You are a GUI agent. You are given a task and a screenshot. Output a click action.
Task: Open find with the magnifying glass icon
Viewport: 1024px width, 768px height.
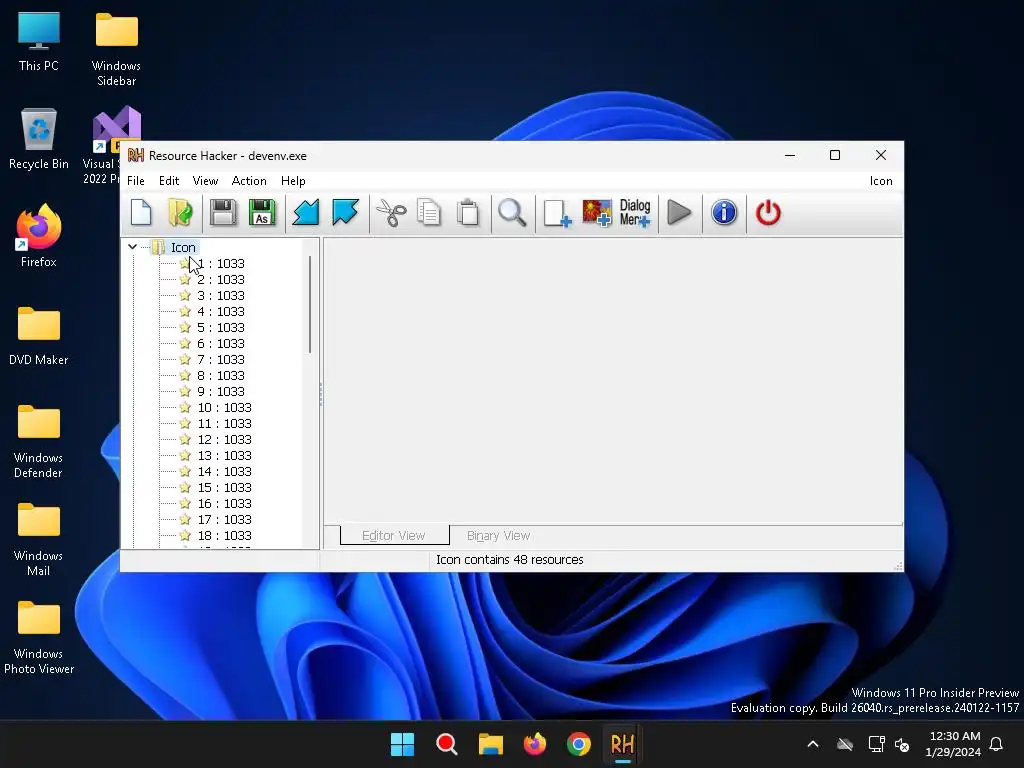click(x=512, y=213)
